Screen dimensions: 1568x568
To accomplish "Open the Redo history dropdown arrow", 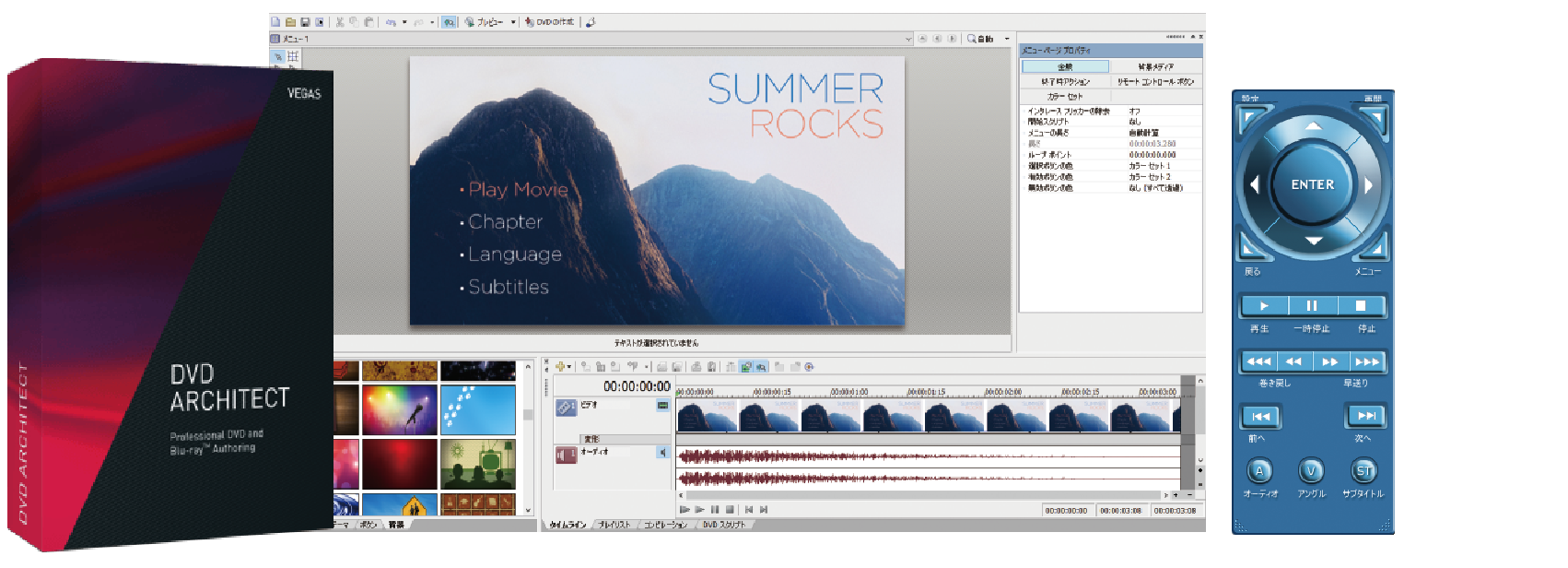I will click(x=432, y=22).
